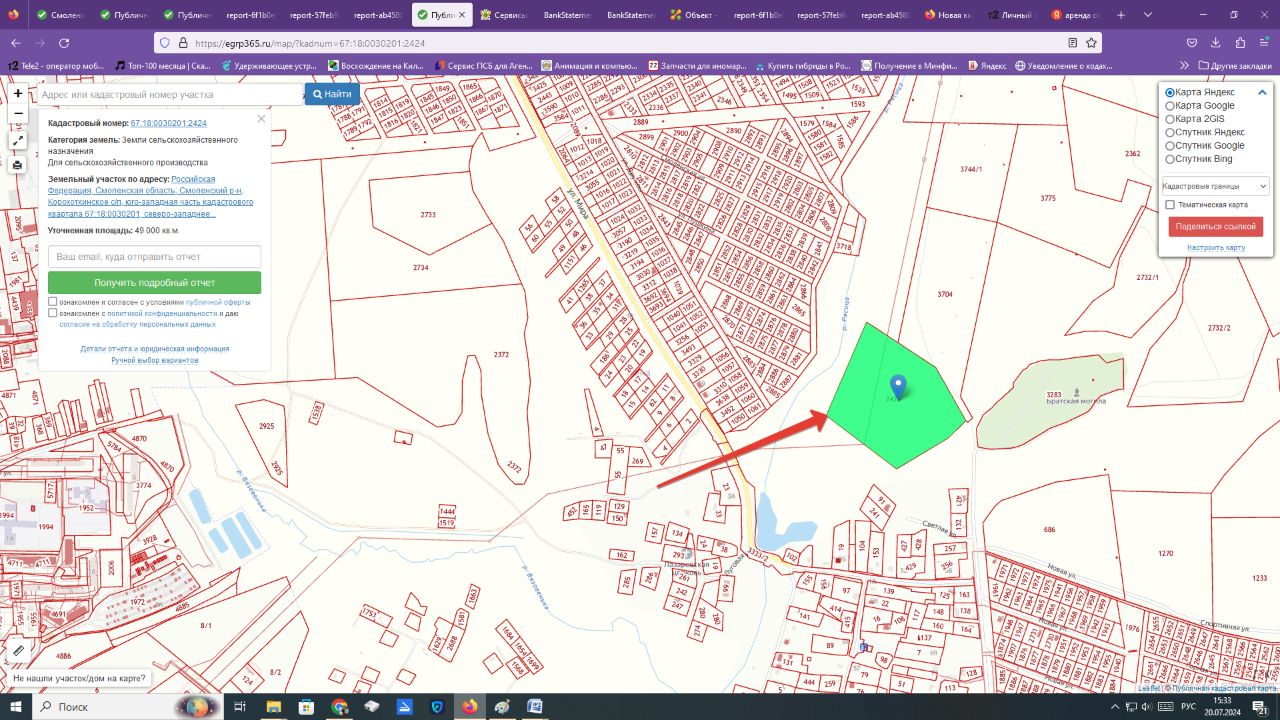
Task: Open notification center in system tray
Action: pos(1260,706)
